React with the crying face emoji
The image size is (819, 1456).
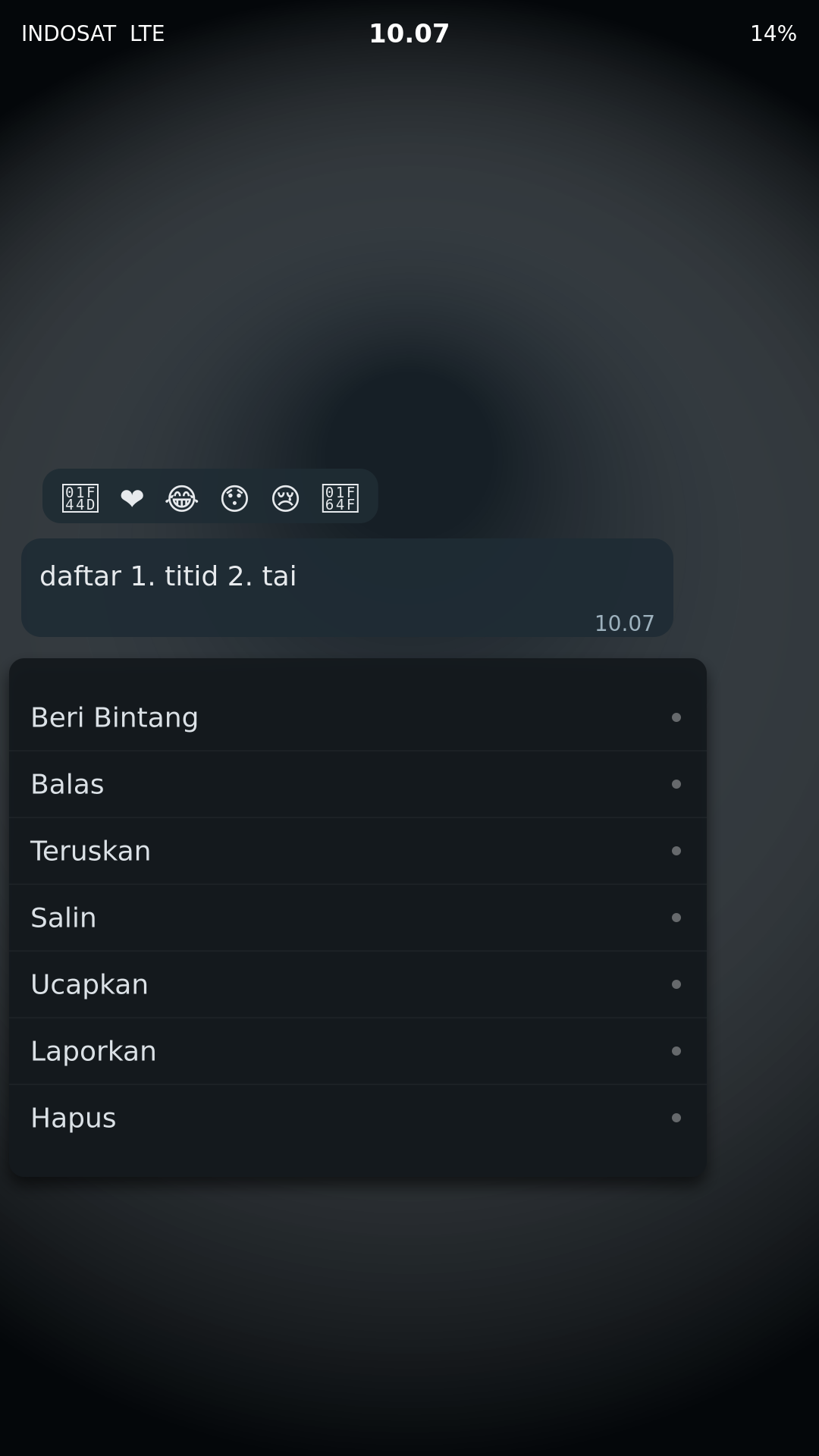285,498
